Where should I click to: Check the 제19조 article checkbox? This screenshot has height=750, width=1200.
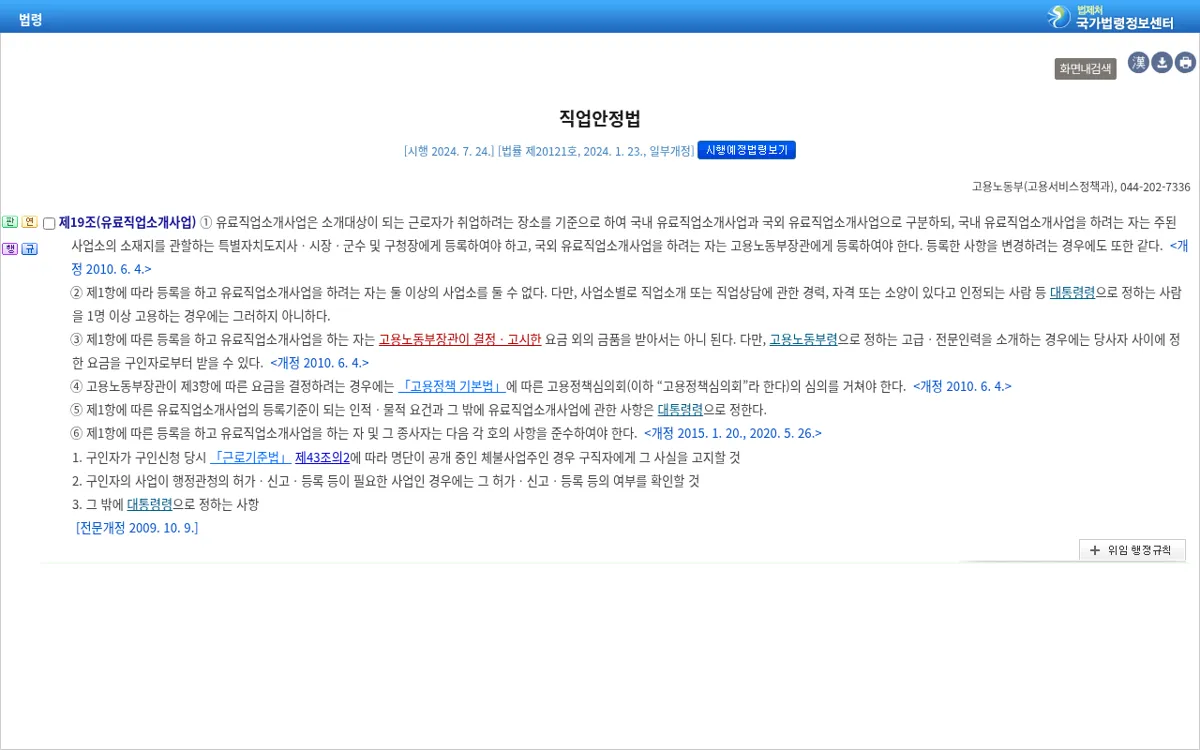pyautogui.click(x=49, y=223)
